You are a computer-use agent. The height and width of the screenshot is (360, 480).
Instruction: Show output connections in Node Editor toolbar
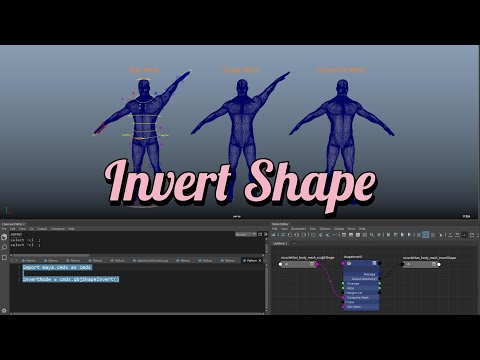coord(304,235)
